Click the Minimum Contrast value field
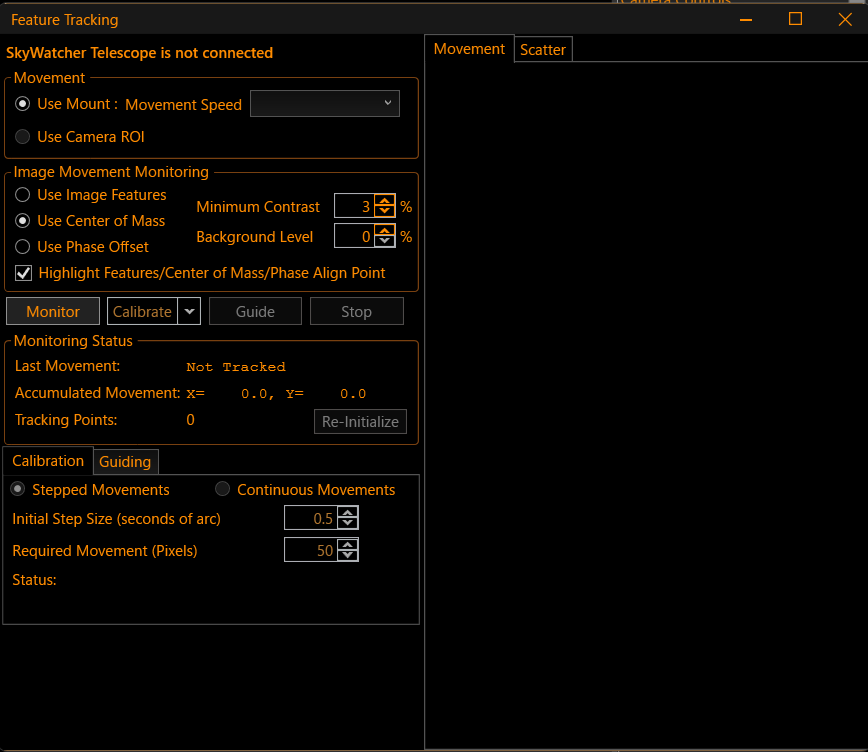 click(x=354, y=207)
